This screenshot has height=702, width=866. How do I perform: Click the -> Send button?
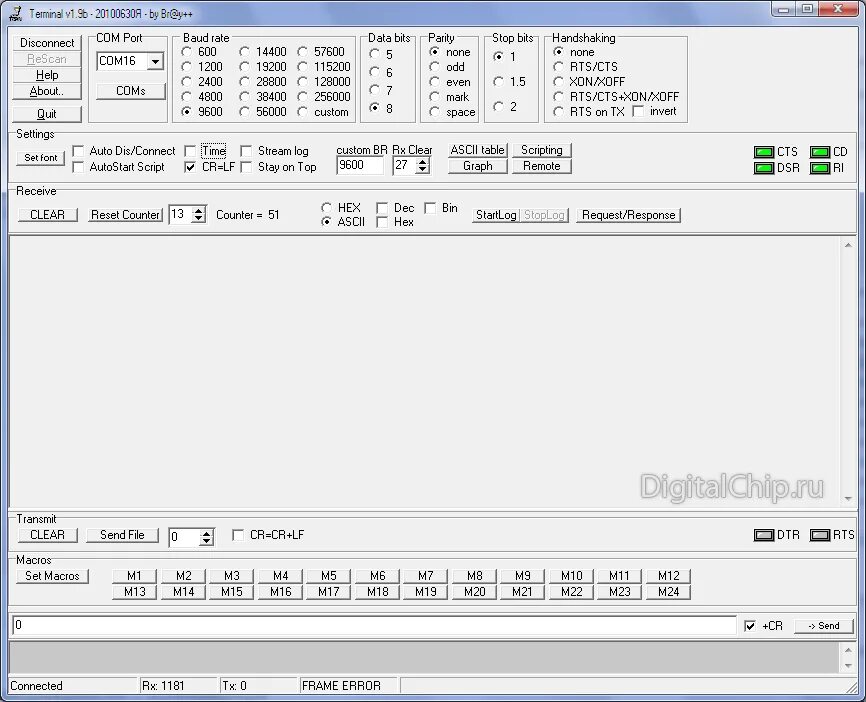tap(823, 626)
